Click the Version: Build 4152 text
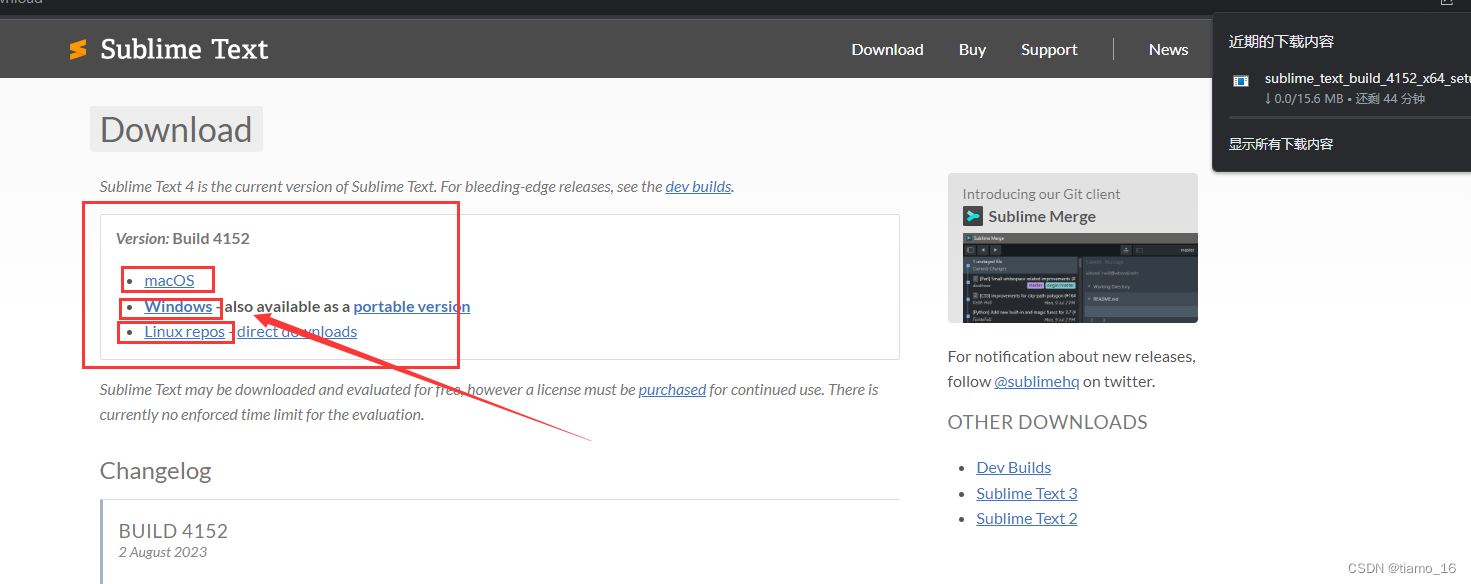This screenshot has width=1471, height=584. tap(183, 238)
